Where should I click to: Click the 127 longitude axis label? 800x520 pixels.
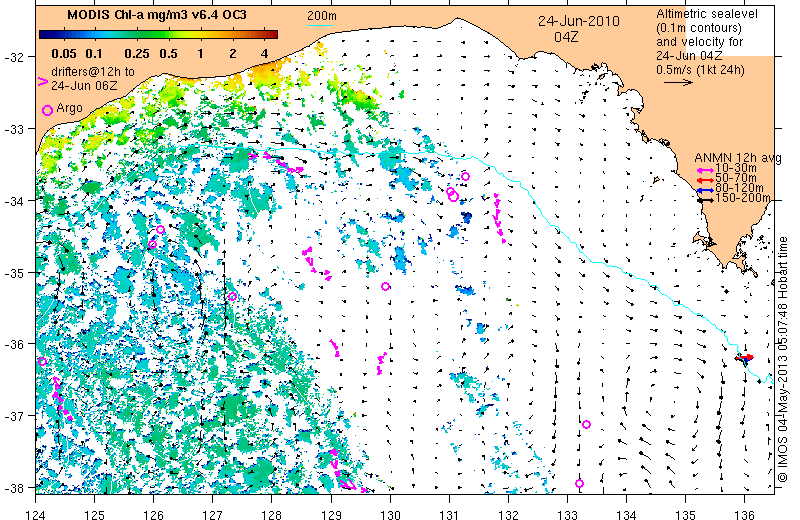coord(213,514)
